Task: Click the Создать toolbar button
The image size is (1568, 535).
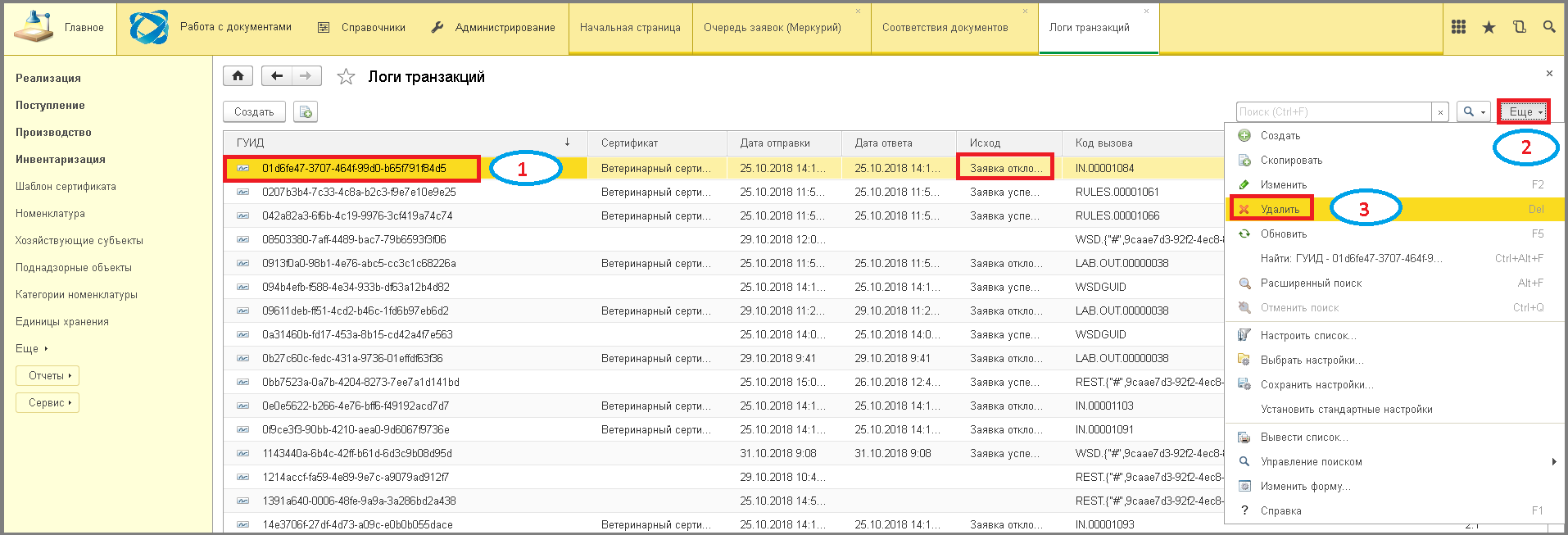Action: coord(254,111)
